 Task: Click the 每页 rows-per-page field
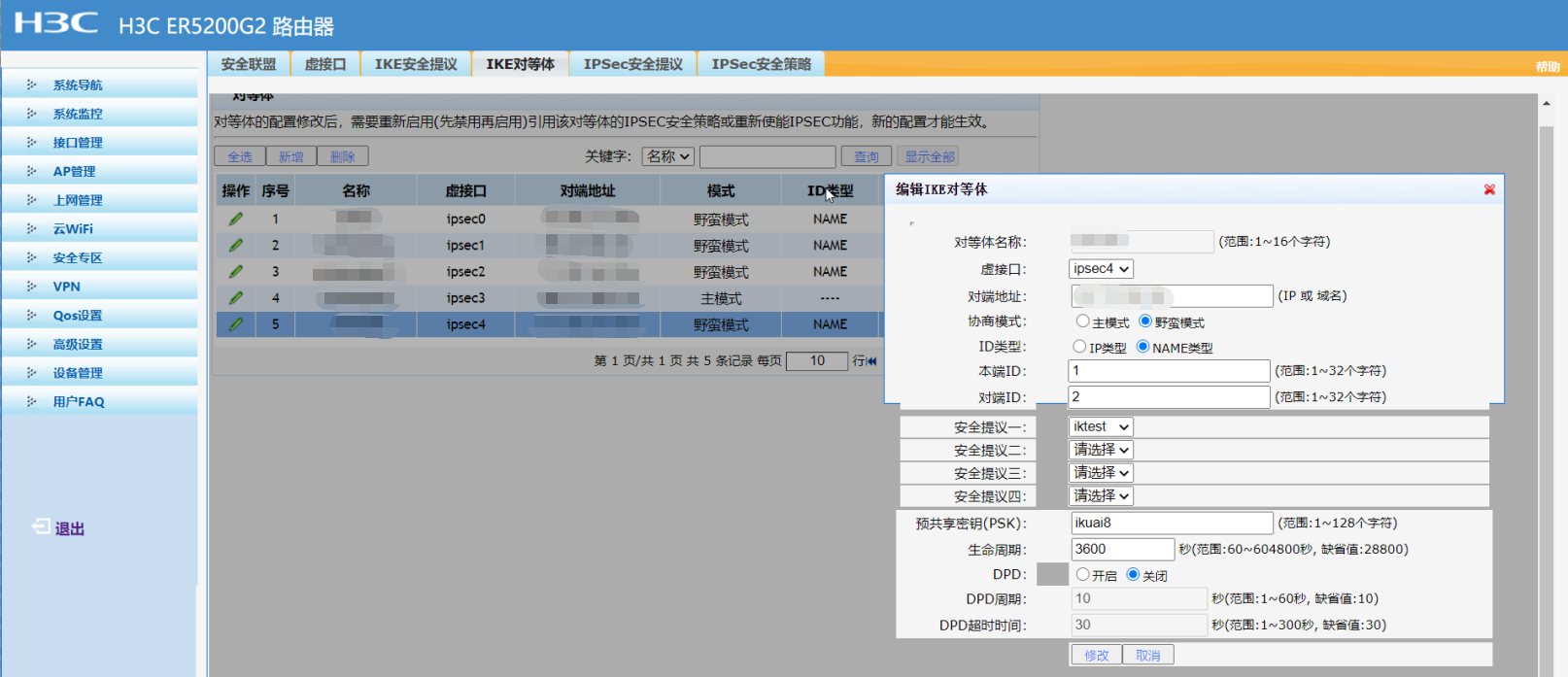[817, 361]
